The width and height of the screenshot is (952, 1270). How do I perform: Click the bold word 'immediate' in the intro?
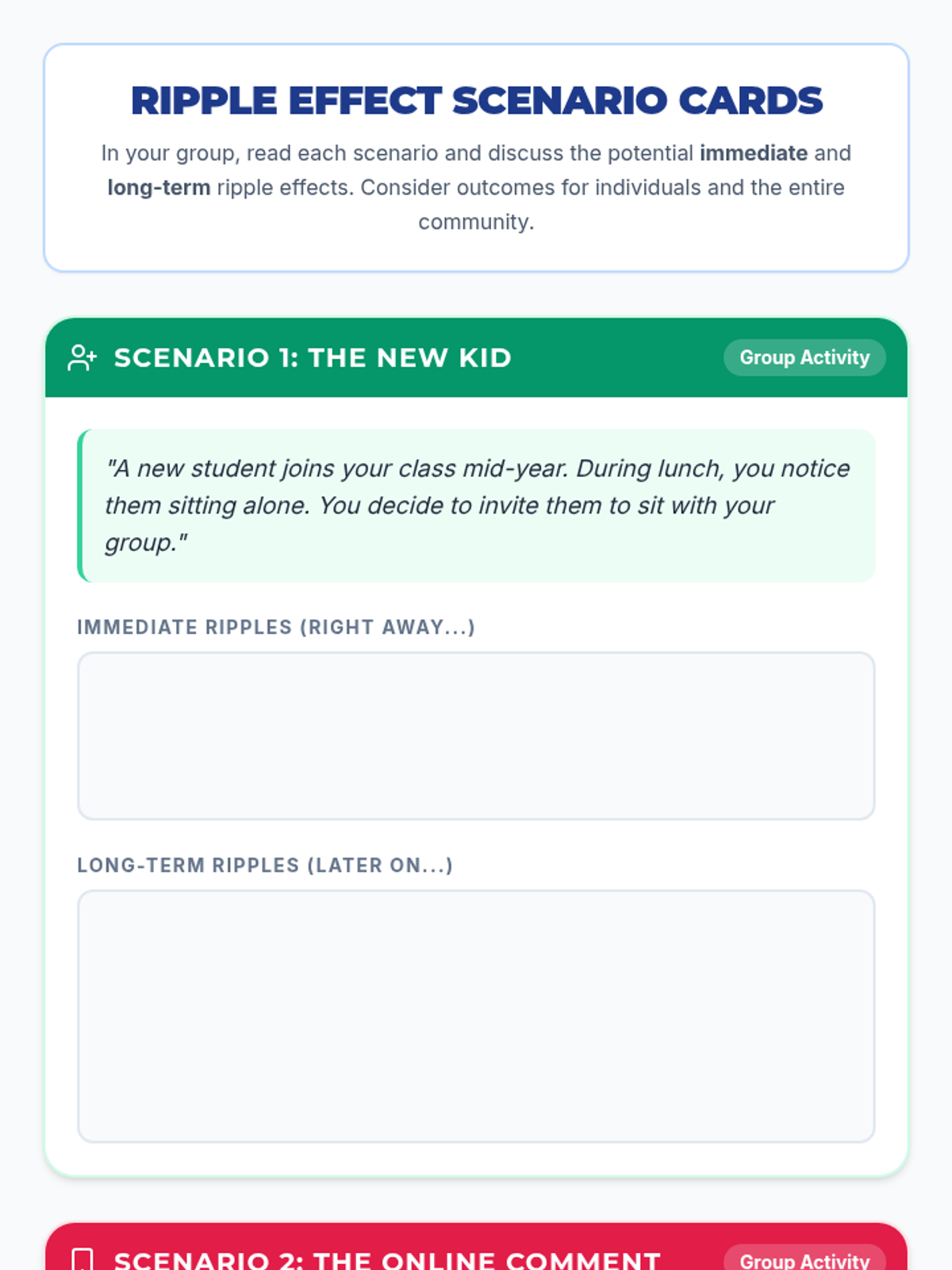pyautogui.click(x=753, y=153)
